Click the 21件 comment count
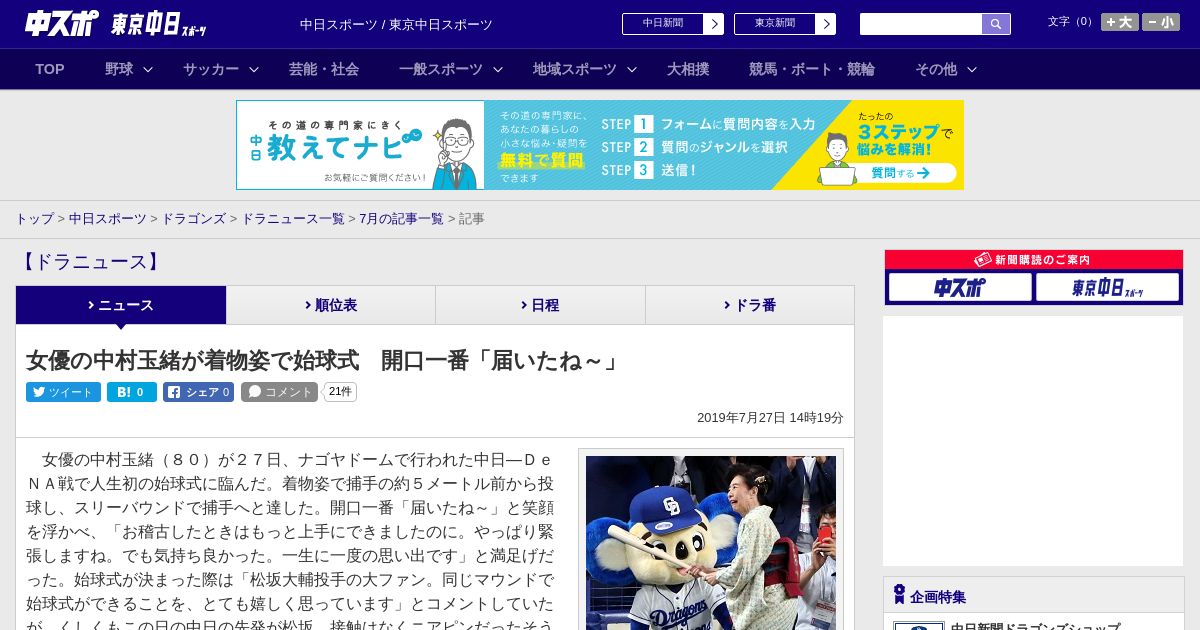1200x630 pixels. click(x=340, y=392)
